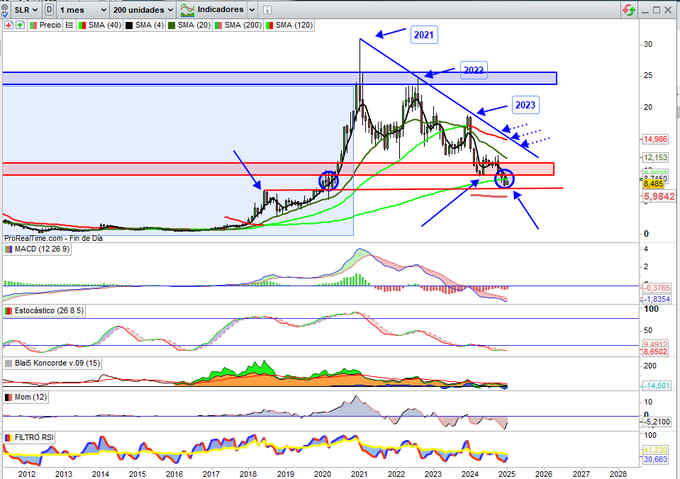680x479 pixels.
Task: Click the SMA (120) swatch icon
Action: pyautogui.click(x=269, y=26)
